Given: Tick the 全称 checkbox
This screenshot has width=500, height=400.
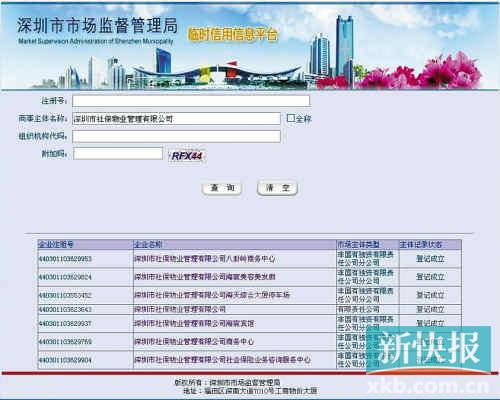Looking at the screenshot, I should click(x=291, y=118).
